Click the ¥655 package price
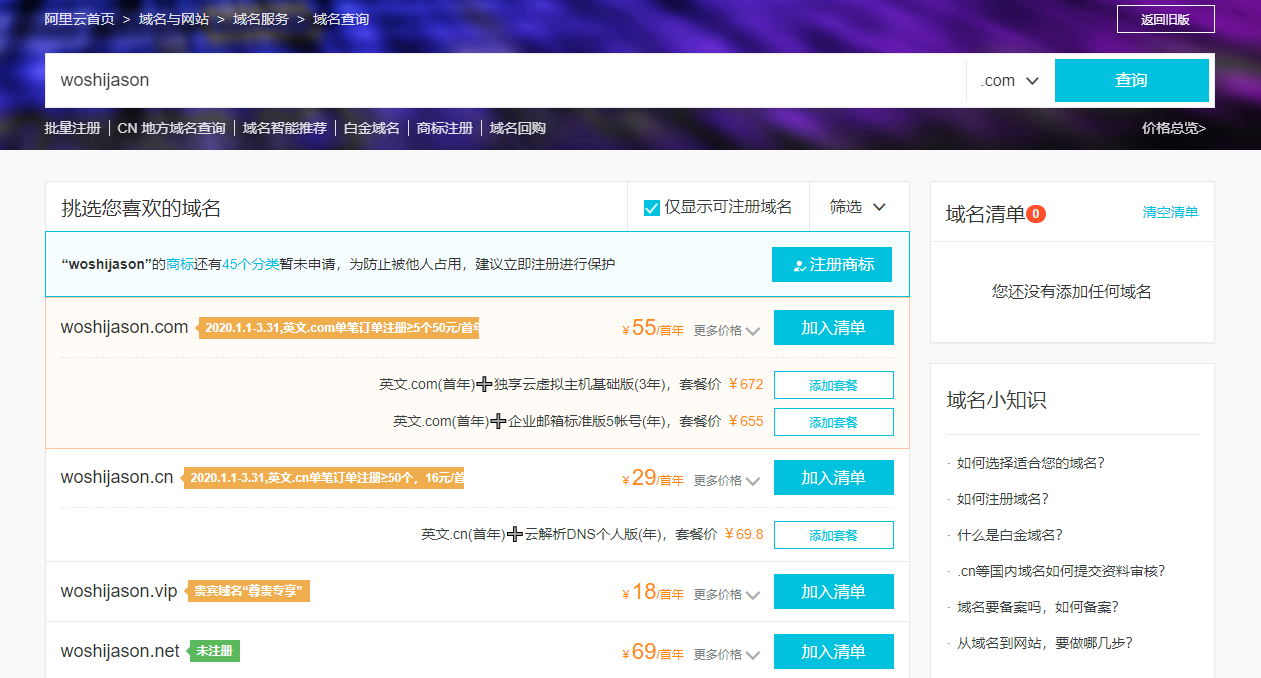The image size is (1261, 678). [x=746, y=421]
